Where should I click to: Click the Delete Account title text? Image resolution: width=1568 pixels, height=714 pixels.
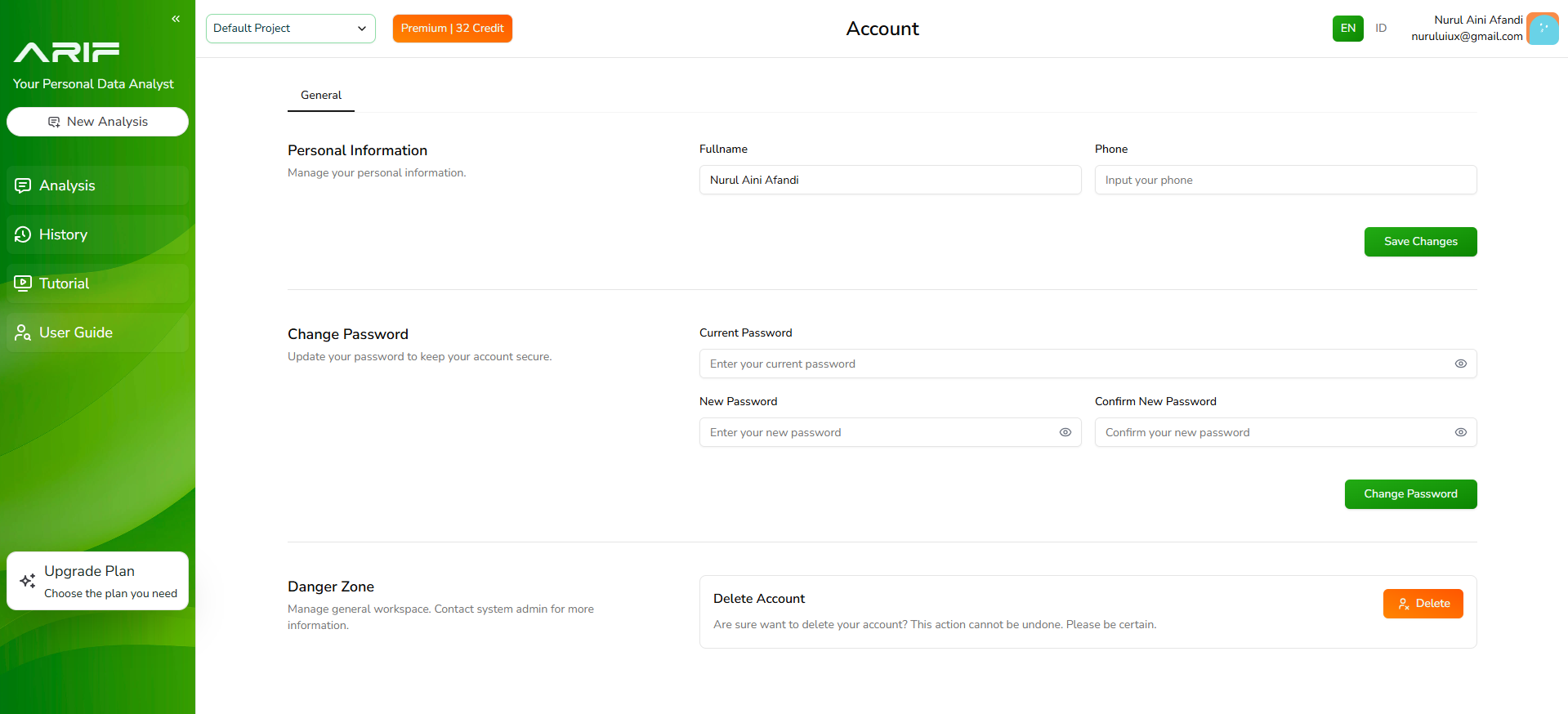tap(759, 599)
